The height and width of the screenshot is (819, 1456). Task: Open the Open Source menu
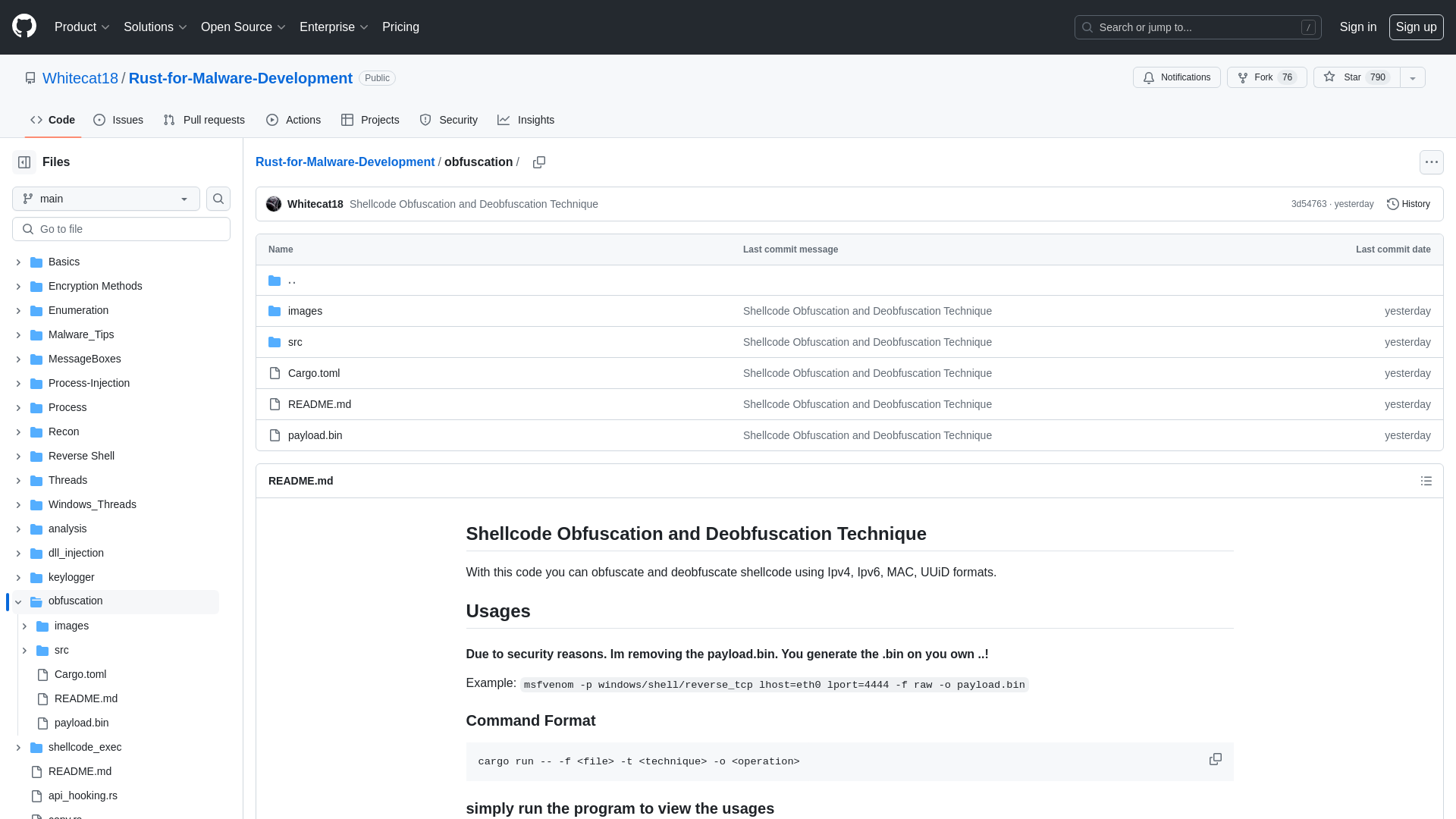(x=243, y=27)
